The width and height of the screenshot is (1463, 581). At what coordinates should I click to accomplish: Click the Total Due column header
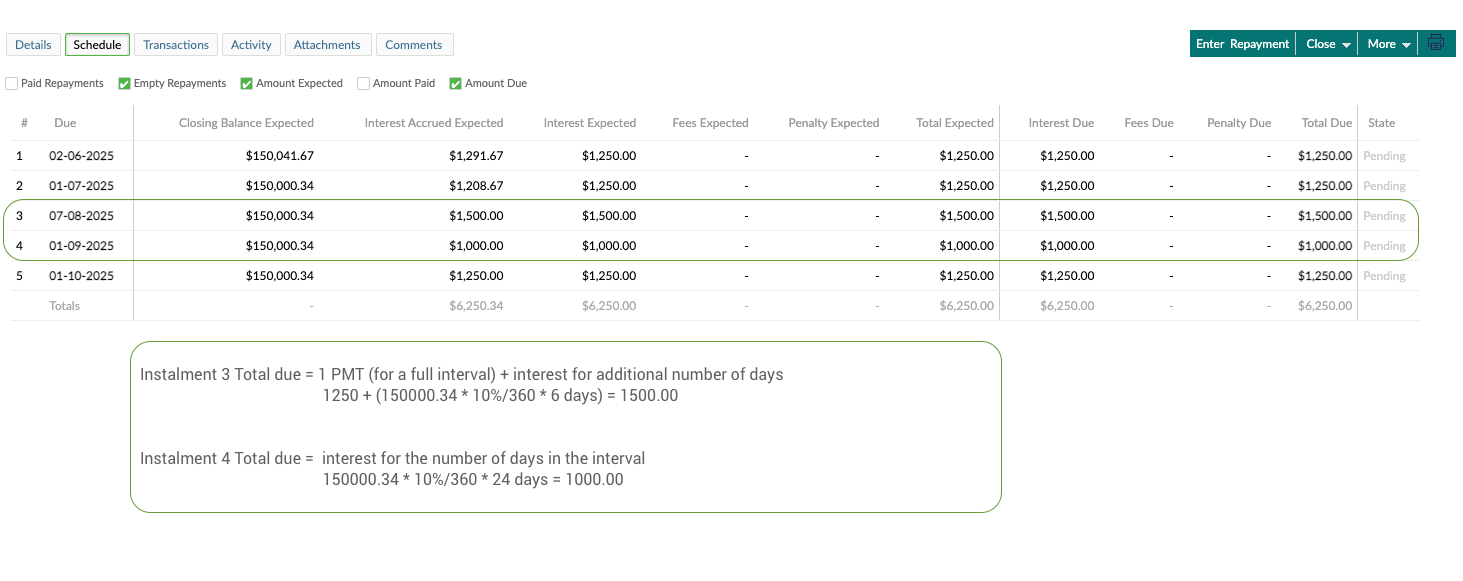click(x=1326, y=123)
